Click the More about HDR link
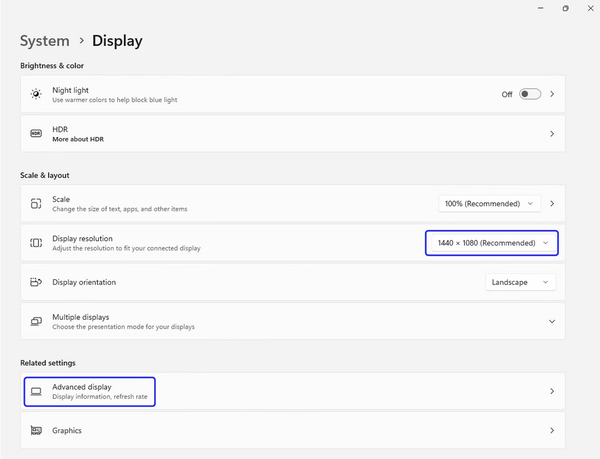This screenshot has width=600, height=459. click(78, 139)
